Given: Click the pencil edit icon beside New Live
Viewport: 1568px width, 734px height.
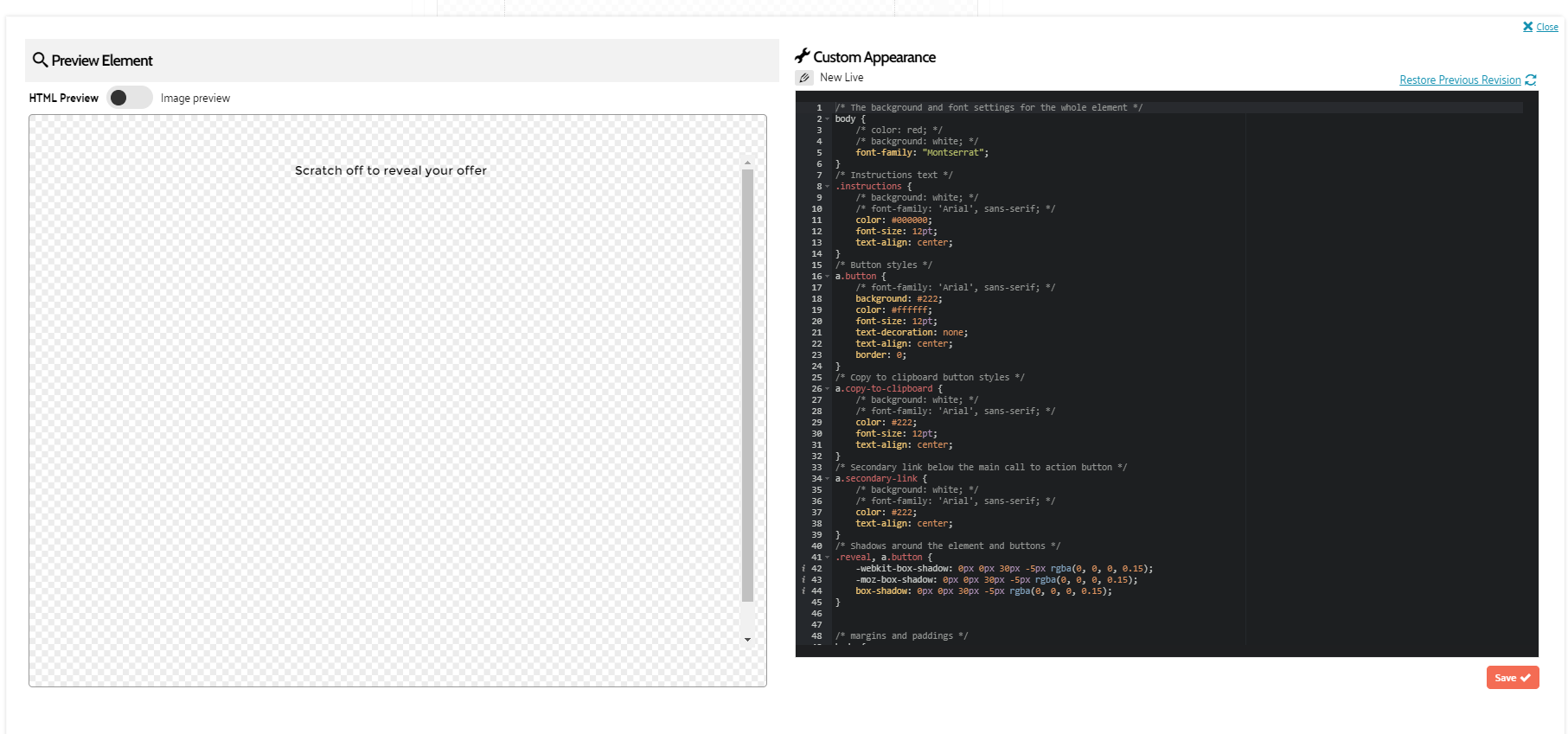Looking at the screenshot, I should pyautogui.click(x=804, y=78).
